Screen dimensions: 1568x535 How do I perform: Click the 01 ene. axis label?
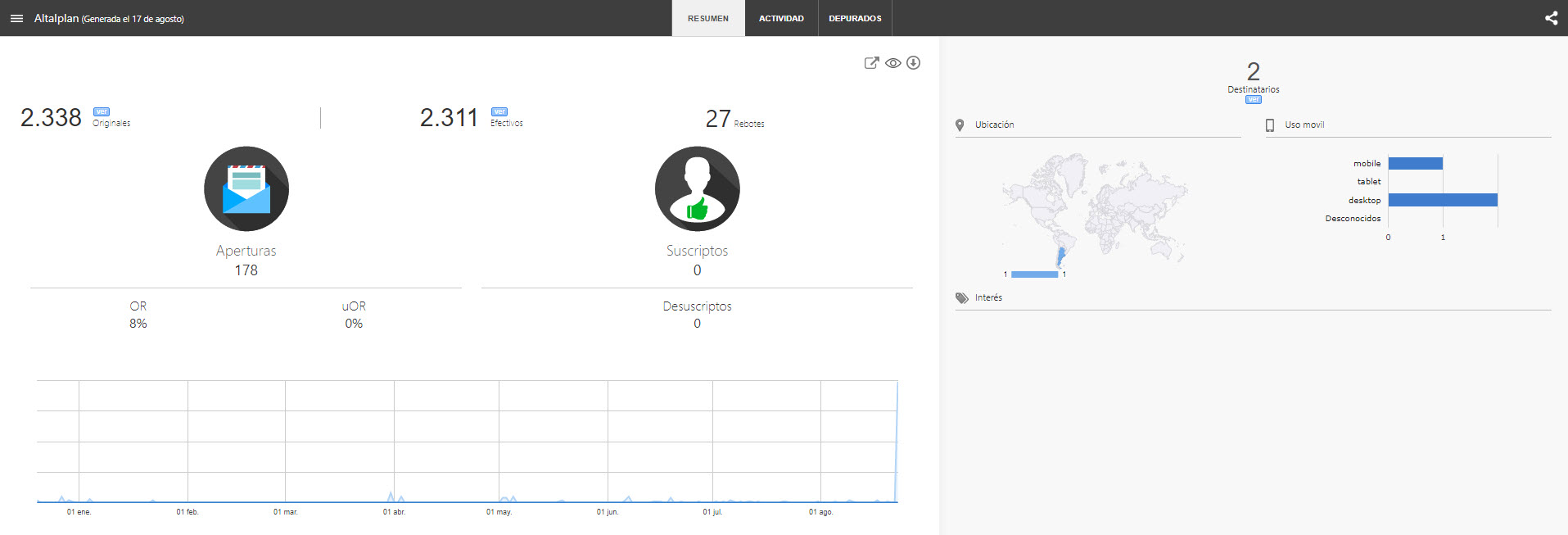click(79, 512)
